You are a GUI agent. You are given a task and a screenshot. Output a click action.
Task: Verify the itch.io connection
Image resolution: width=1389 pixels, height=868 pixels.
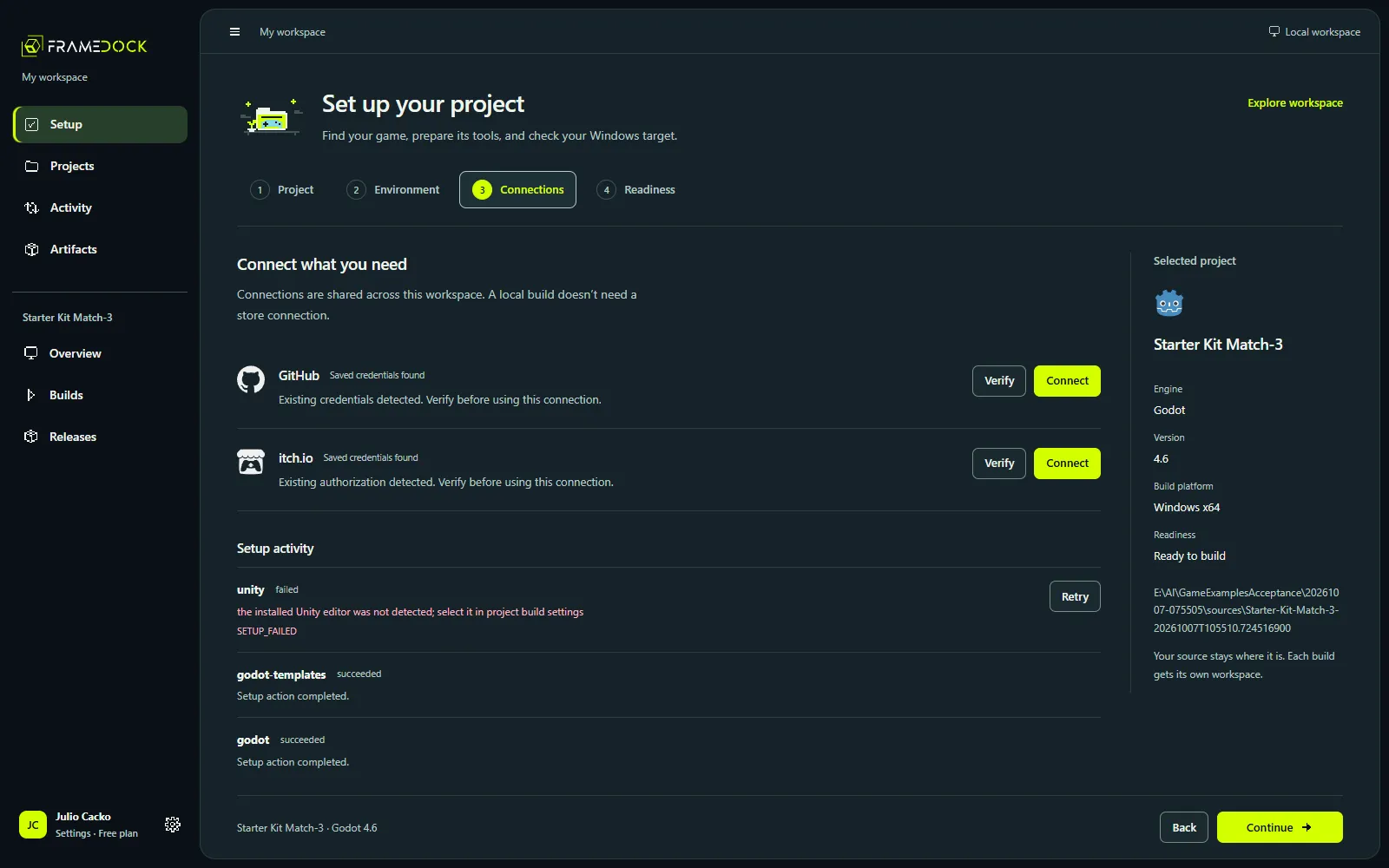click(999, 464)
